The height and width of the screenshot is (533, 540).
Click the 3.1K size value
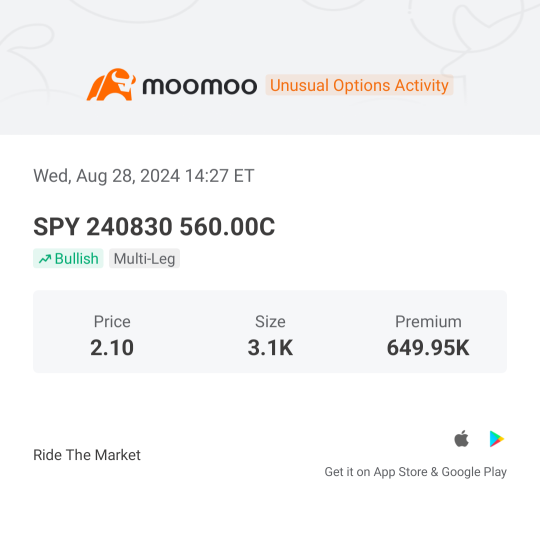point(270,347)
